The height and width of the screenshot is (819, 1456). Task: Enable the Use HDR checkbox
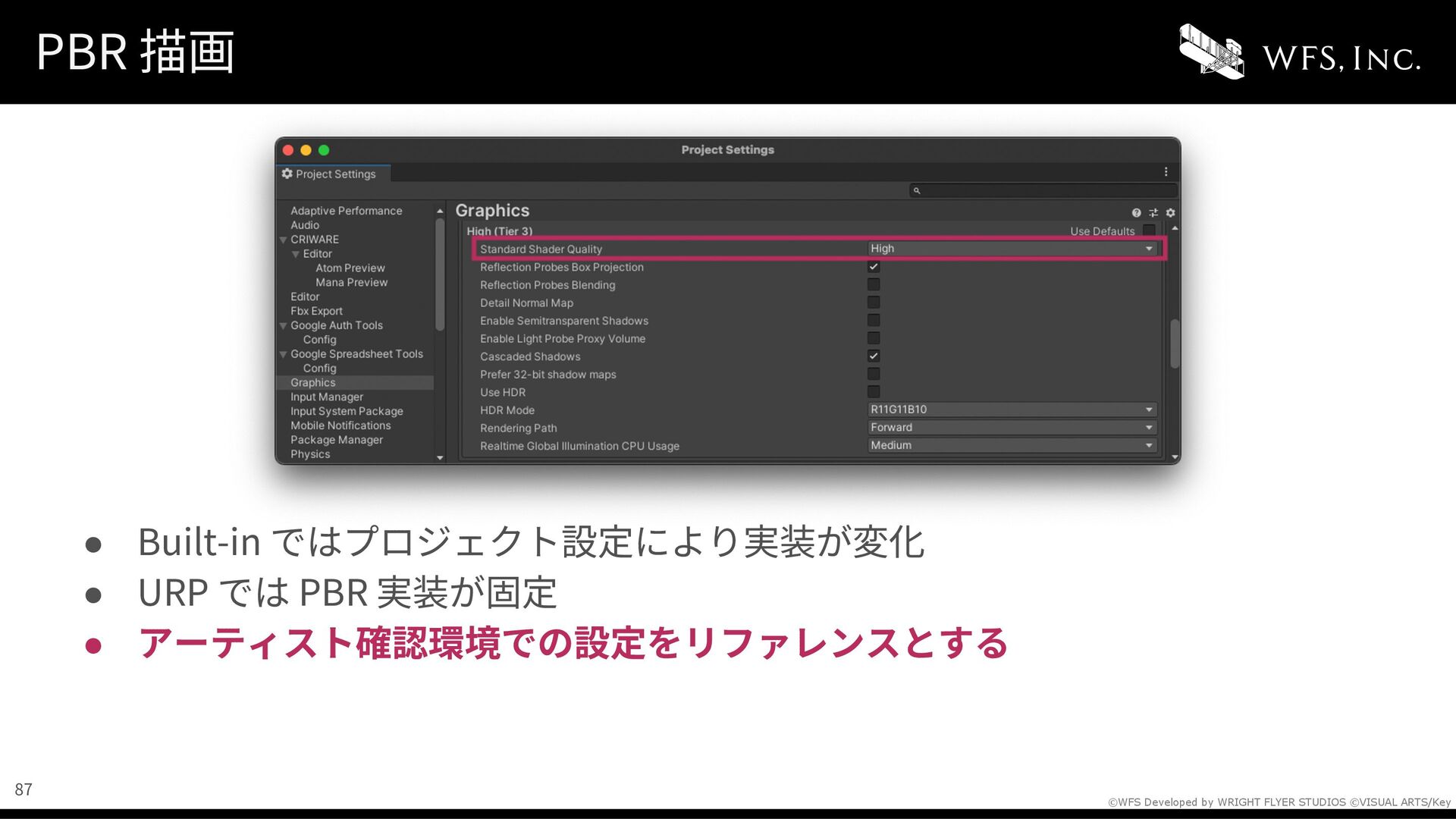point(874,392)
